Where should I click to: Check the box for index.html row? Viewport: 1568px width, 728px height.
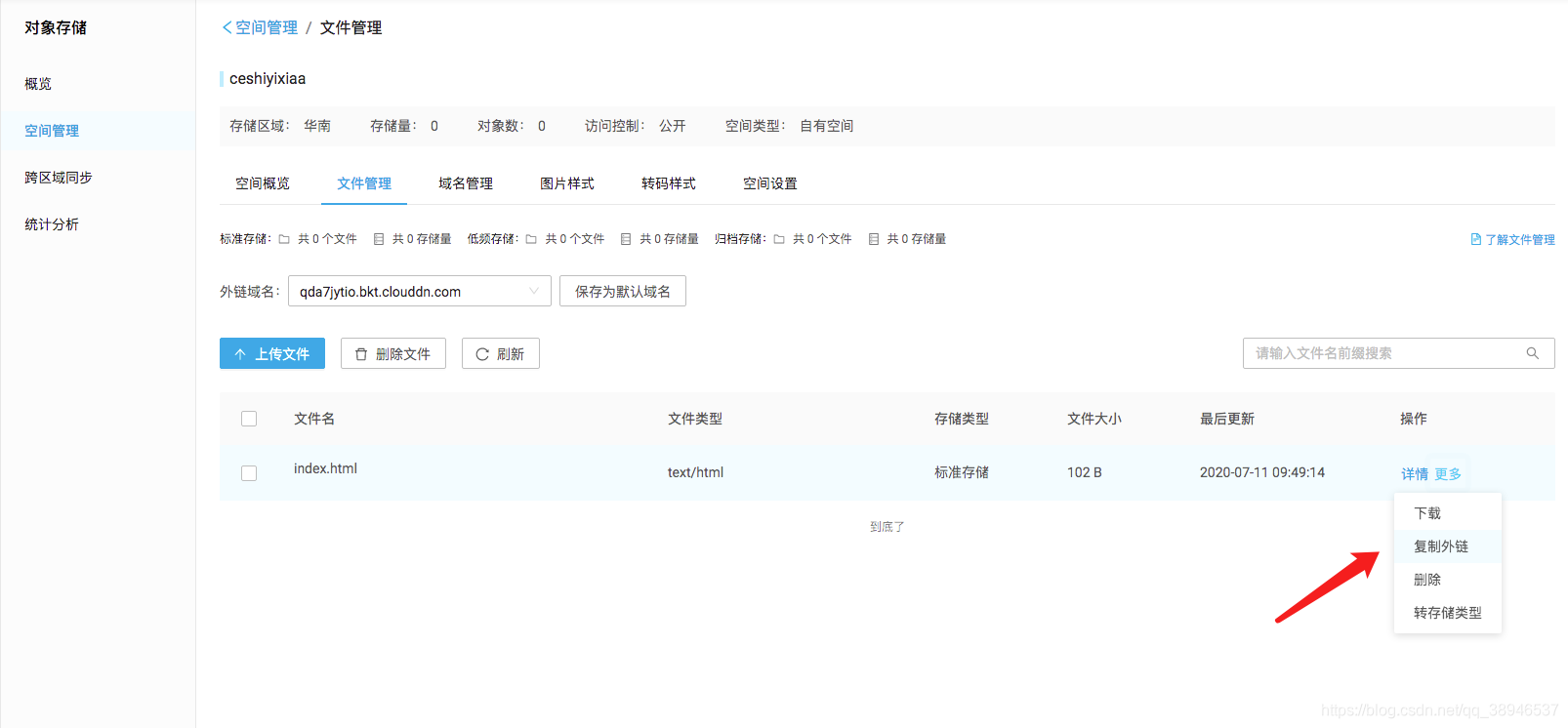[x=249, y=473]
